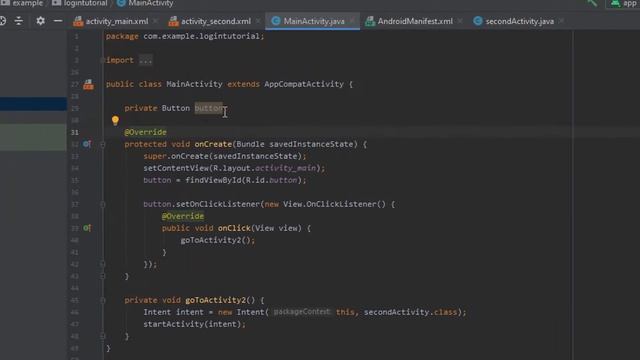Click the packageContext parameter hint
Screen dimensions: 640x360
[301, 312]
